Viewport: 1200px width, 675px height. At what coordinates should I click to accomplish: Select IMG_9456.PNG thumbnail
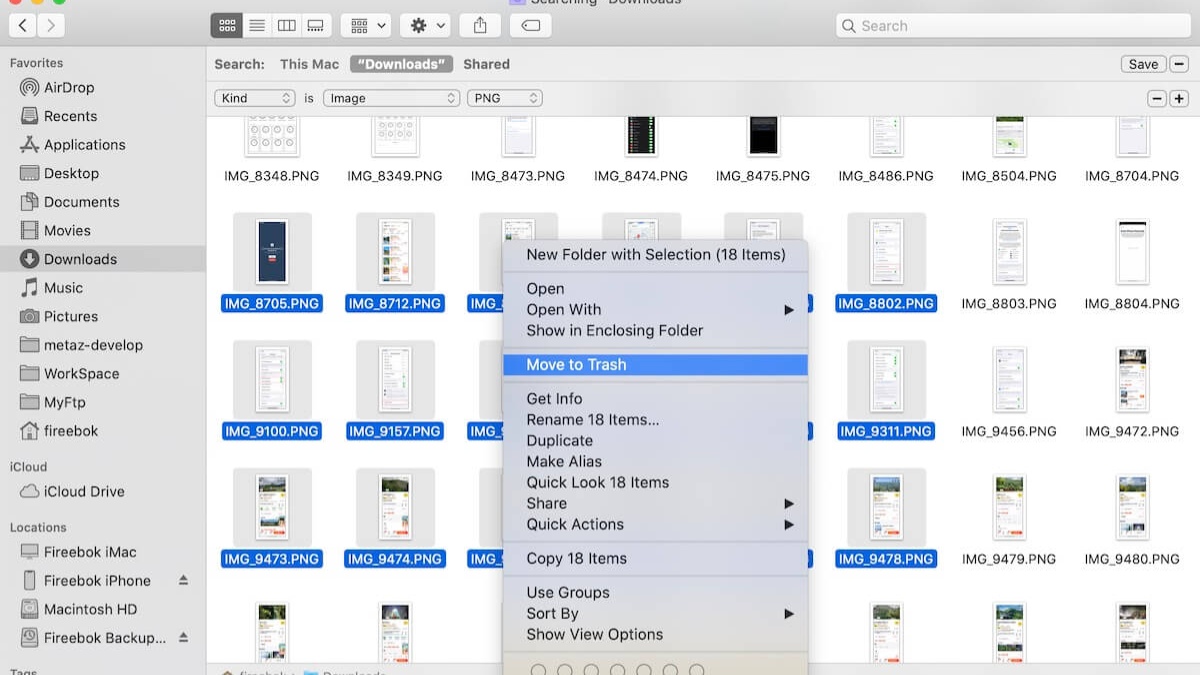point(1009,379)
